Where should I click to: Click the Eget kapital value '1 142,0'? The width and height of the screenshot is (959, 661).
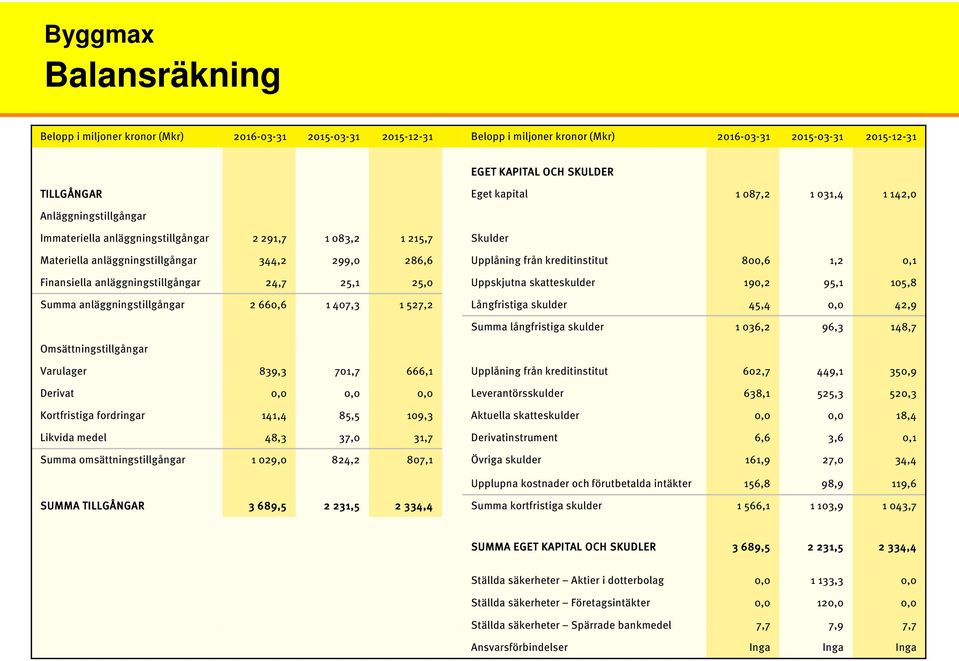[900, 194]
